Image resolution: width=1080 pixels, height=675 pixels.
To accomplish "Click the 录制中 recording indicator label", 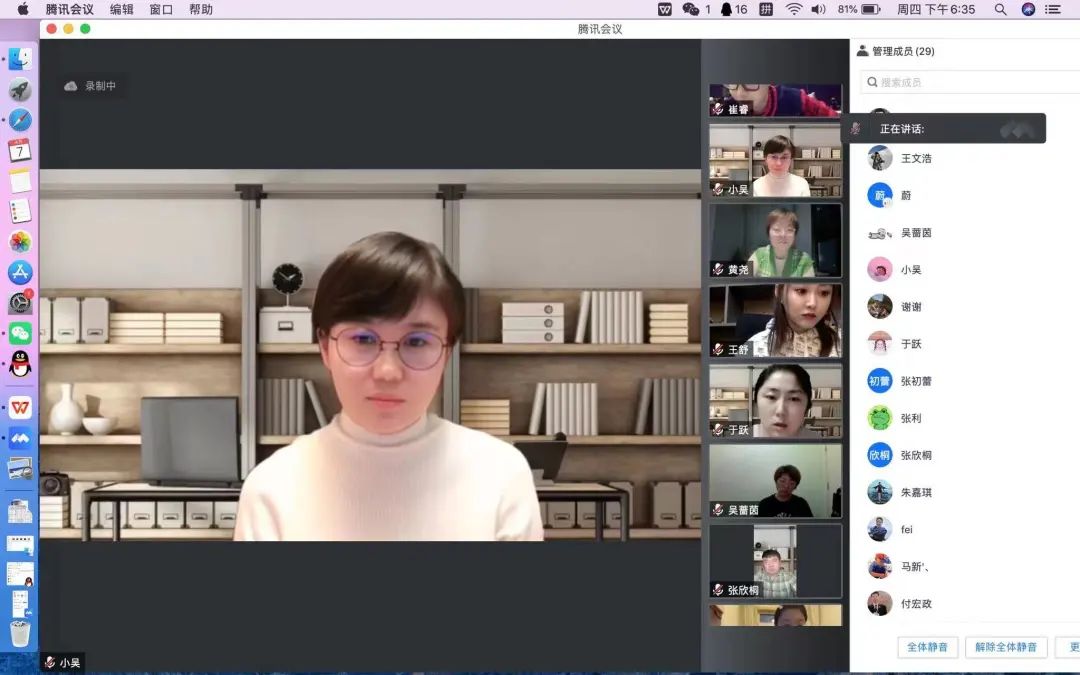I will (x=101, y=86).
